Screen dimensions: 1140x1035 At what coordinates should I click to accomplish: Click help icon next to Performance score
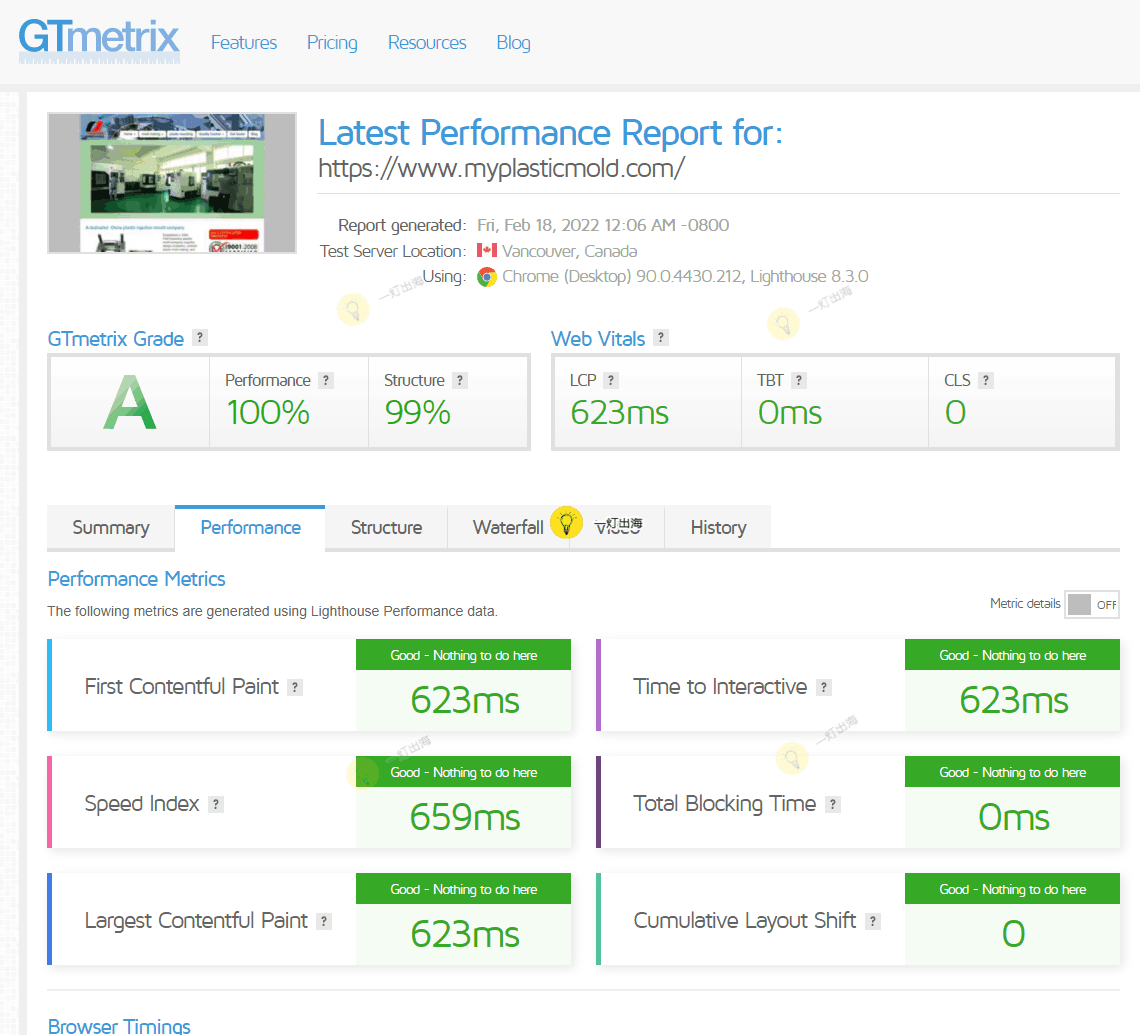pos(326,380)
